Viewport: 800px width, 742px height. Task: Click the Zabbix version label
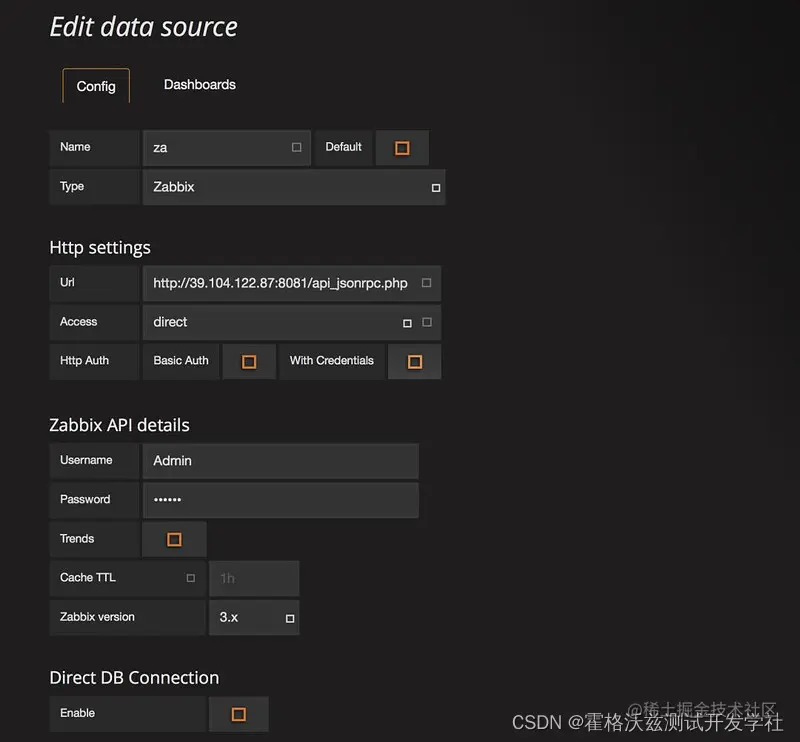(x=97, y=617)
